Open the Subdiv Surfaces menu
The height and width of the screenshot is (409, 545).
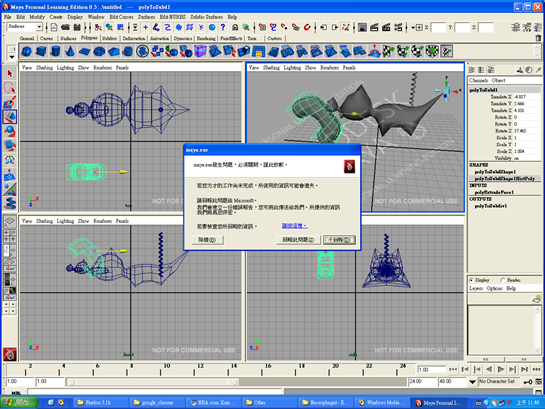click(x=206, y=17)
